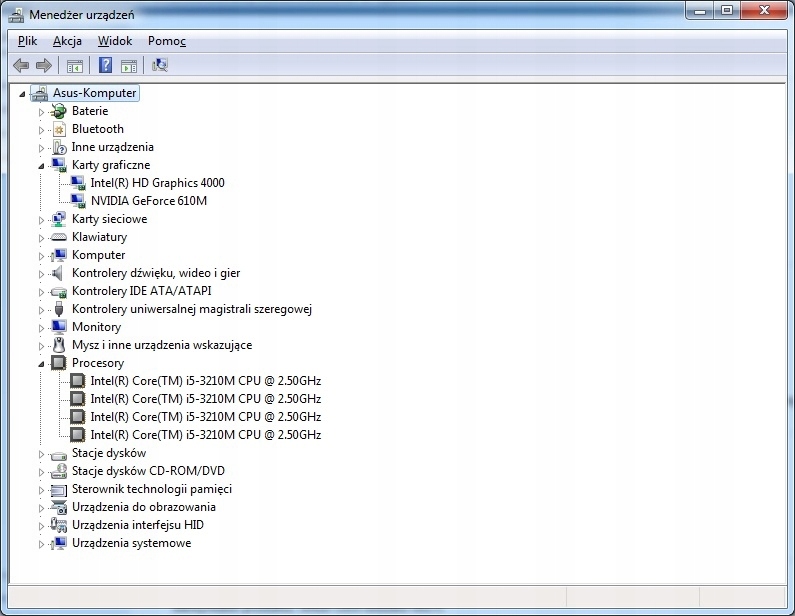Click the Baterie category icon
Viewport: 795px width, 616px height.
pos(59,111)
